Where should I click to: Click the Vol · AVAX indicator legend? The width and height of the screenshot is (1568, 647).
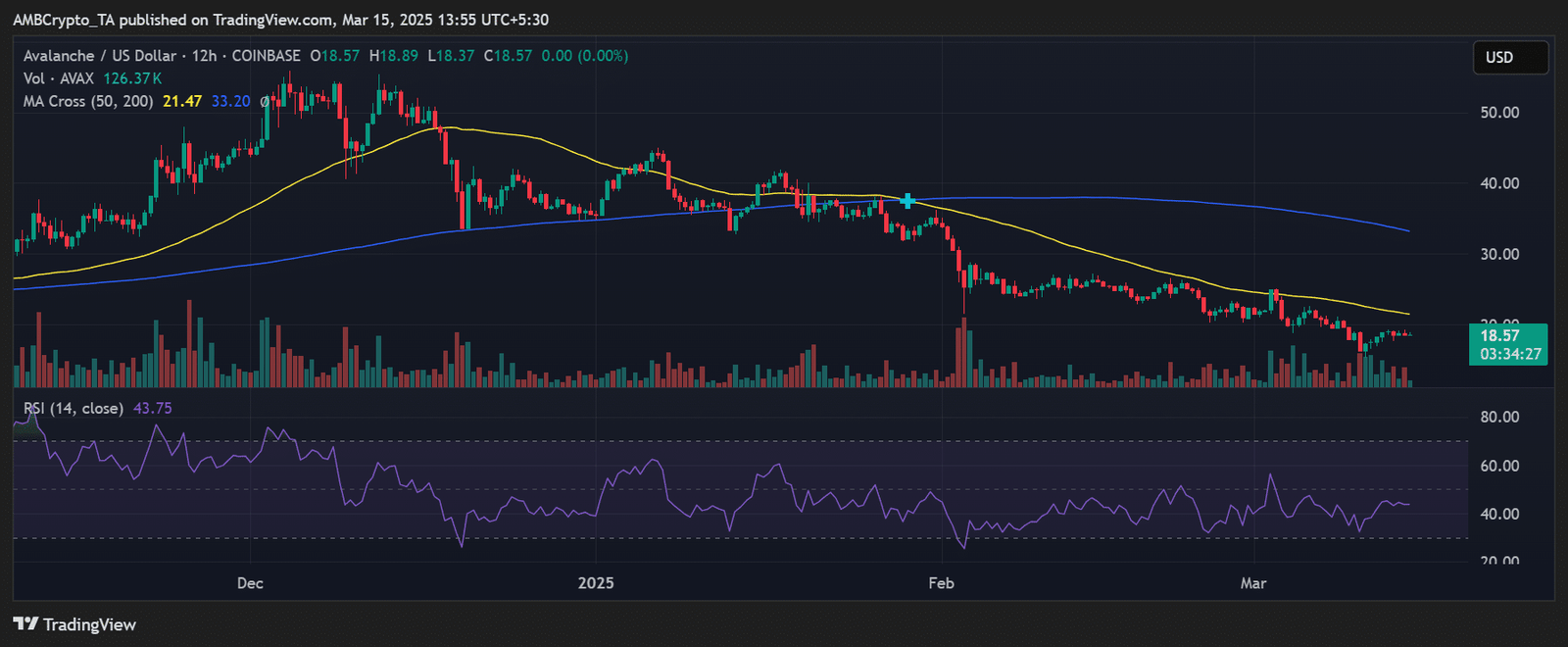(x=59, y=78)
